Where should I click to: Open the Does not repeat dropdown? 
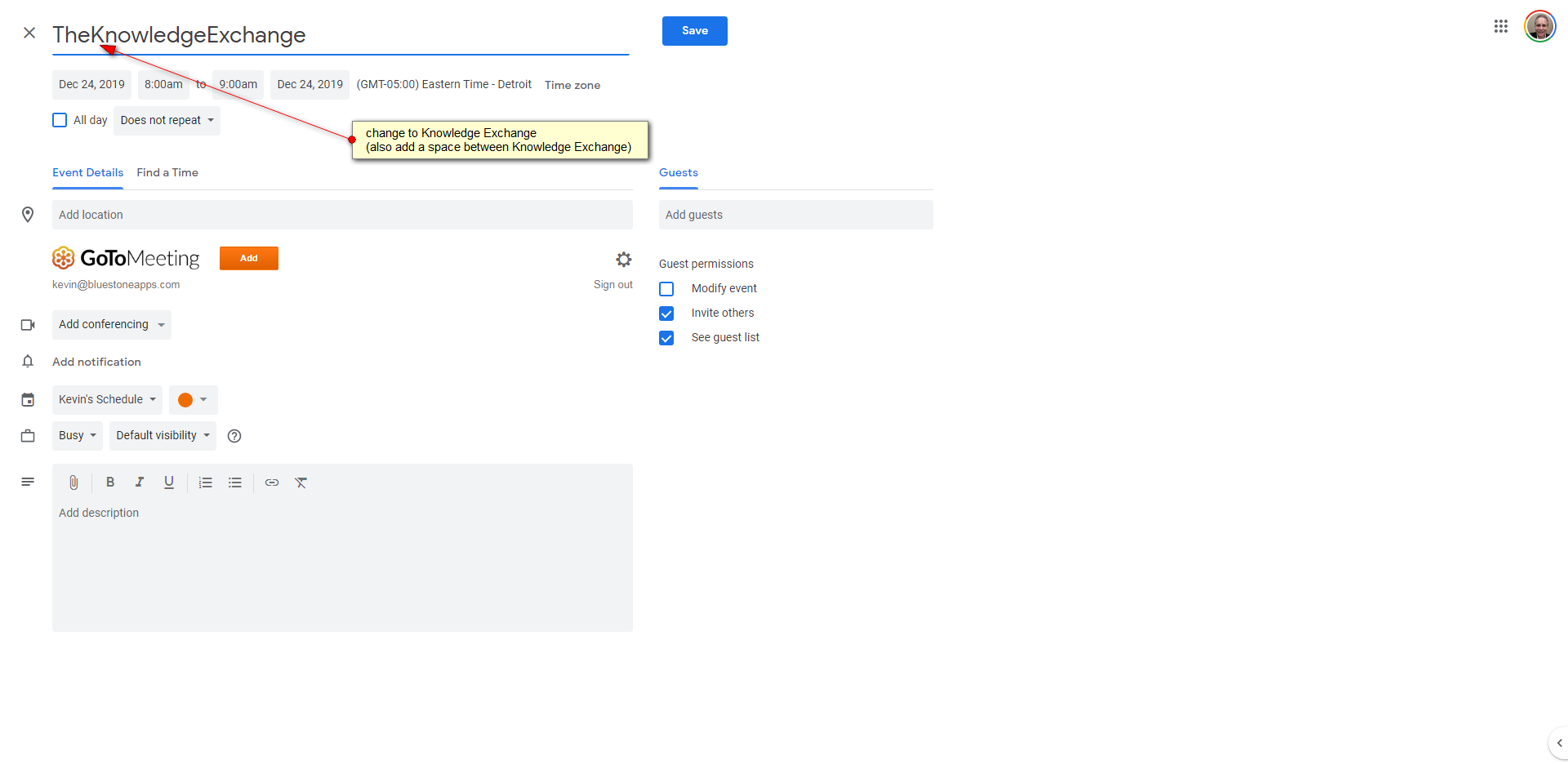167,121
